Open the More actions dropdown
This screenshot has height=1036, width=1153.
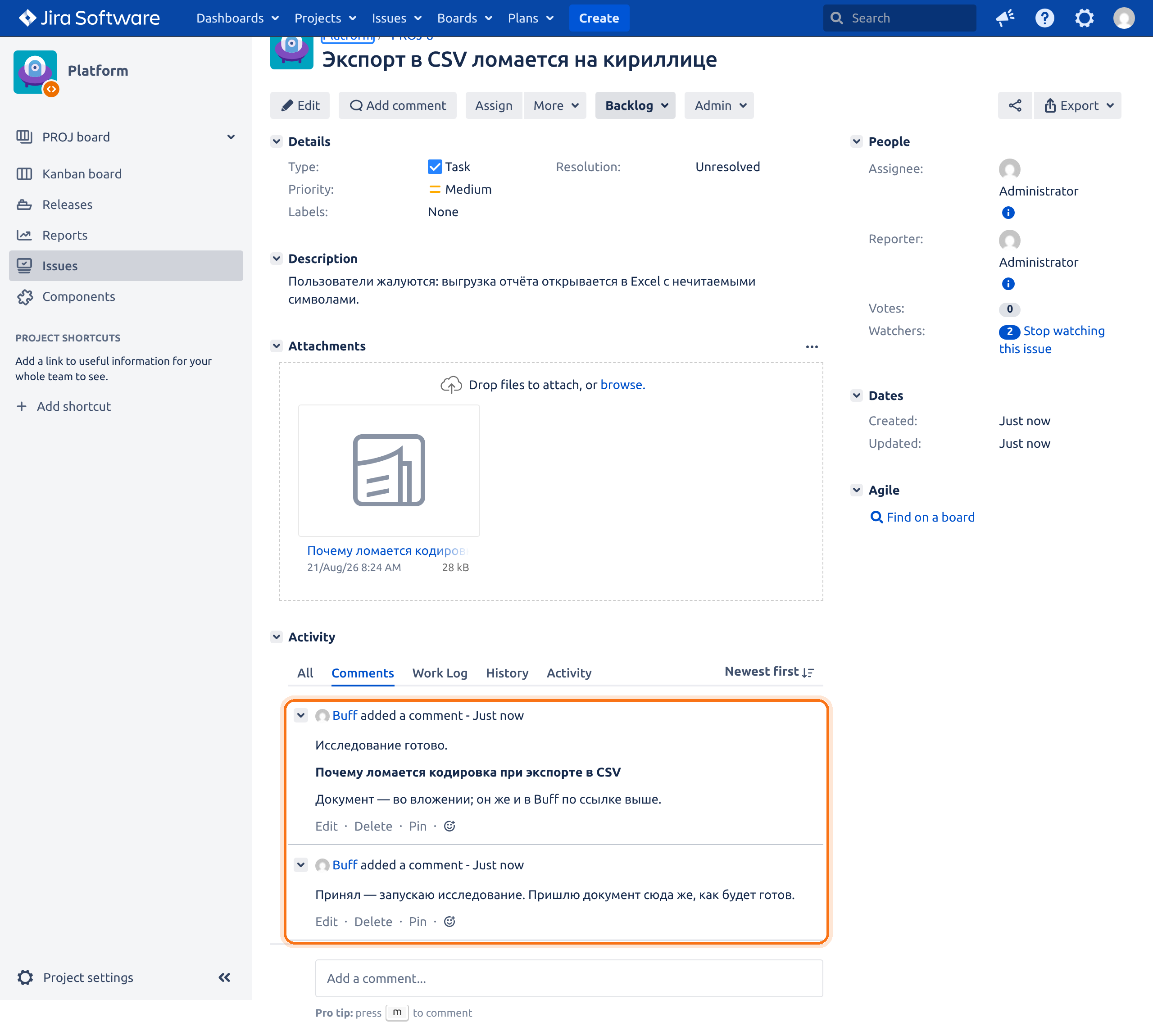(555, 105)
